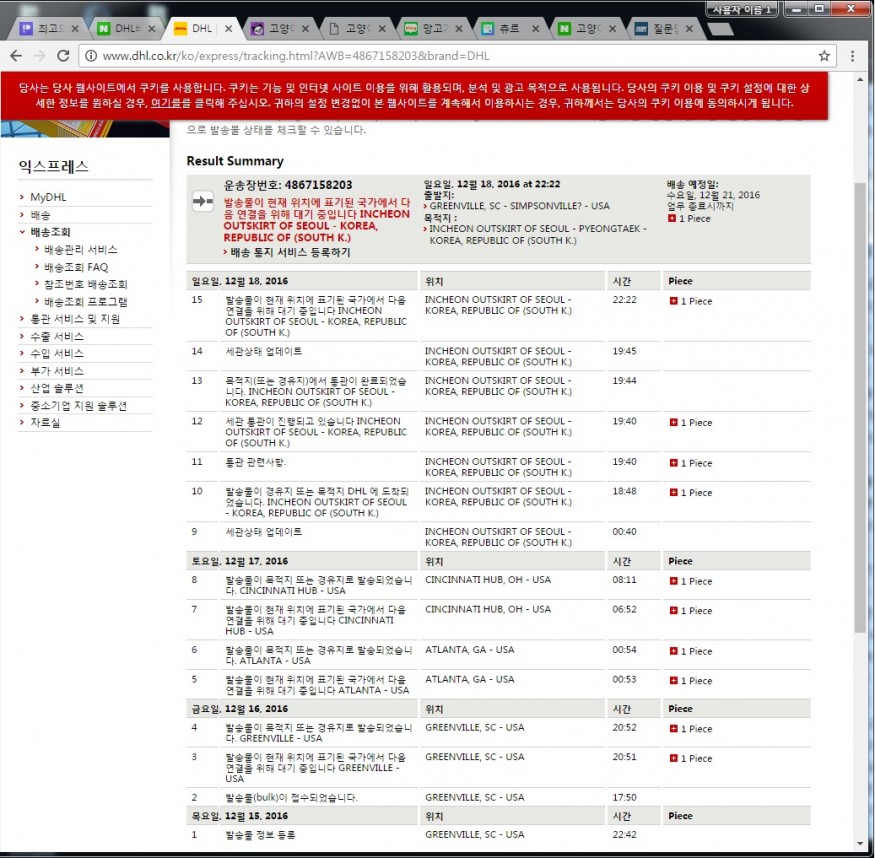Bookmark this page with the star icon

tap(824, 56)
